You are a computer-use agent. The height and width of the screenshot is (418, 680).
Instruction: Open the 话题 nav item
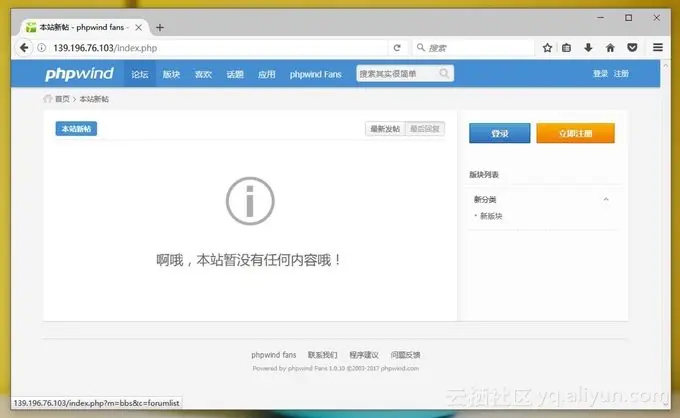[x=235, y=74]
